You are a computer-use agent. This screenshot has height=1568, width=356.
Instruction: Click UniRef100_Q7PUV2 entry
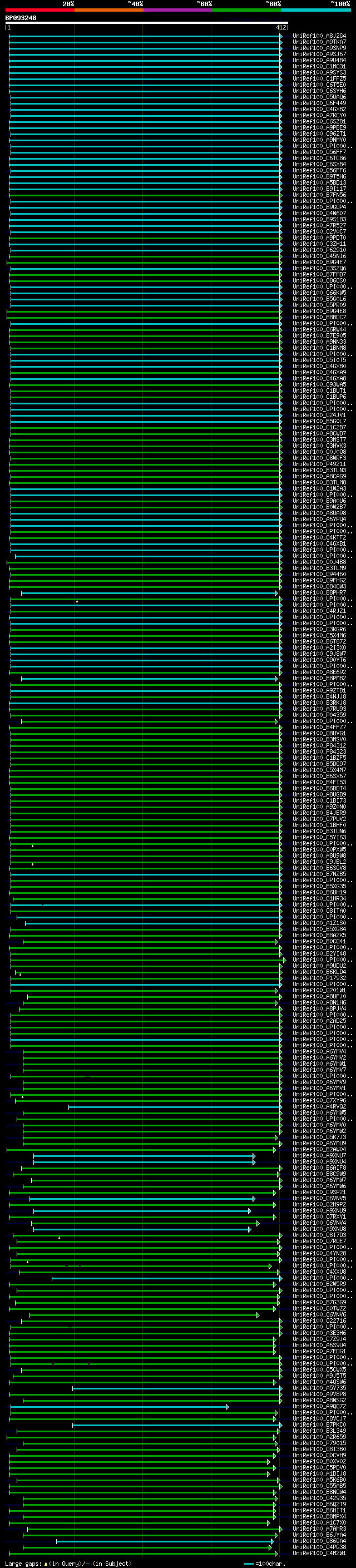(x=319, y=819)
